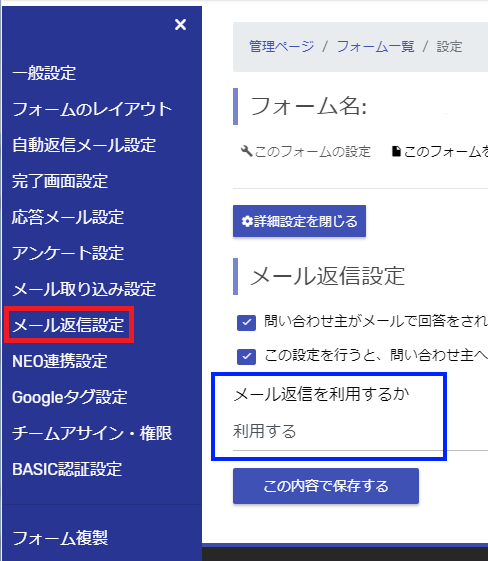Select 完了画面設定 menu item
The image size is (488, 561).
pos(60,181)
